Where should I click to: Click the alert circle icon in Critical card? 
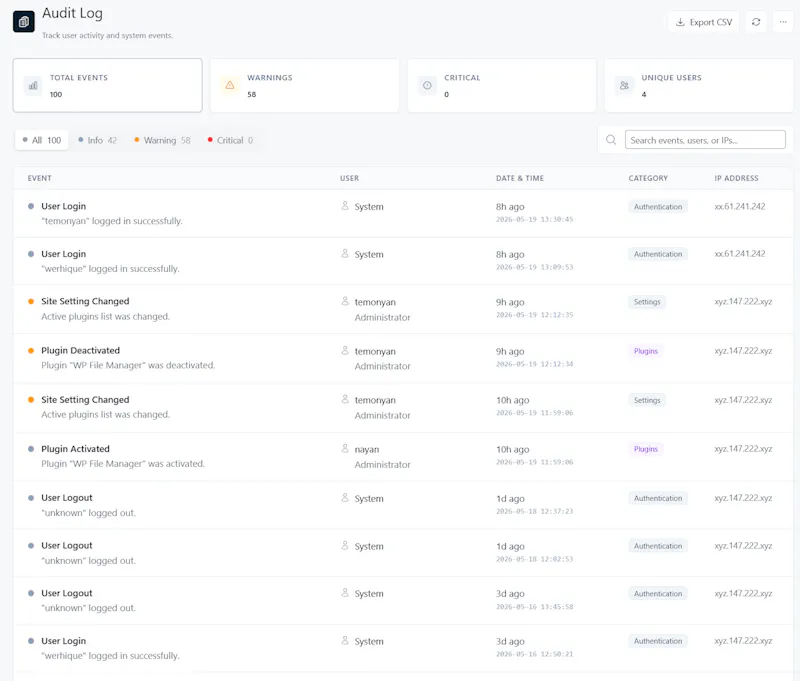(x=428, y=86)
